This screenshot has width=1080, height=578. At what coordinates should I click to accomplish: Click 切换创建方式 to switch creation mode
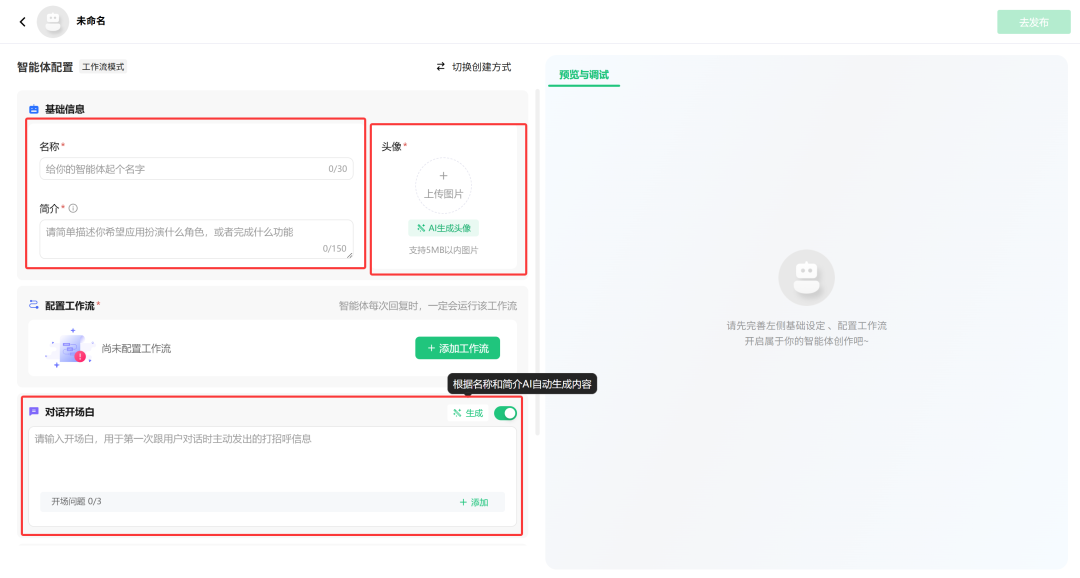(481, 67)
